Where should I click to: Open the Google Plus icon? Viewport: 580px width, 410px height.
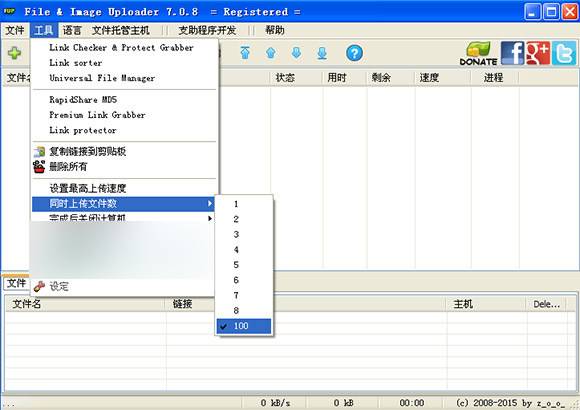pyautogui.click(x=538, y=53)
